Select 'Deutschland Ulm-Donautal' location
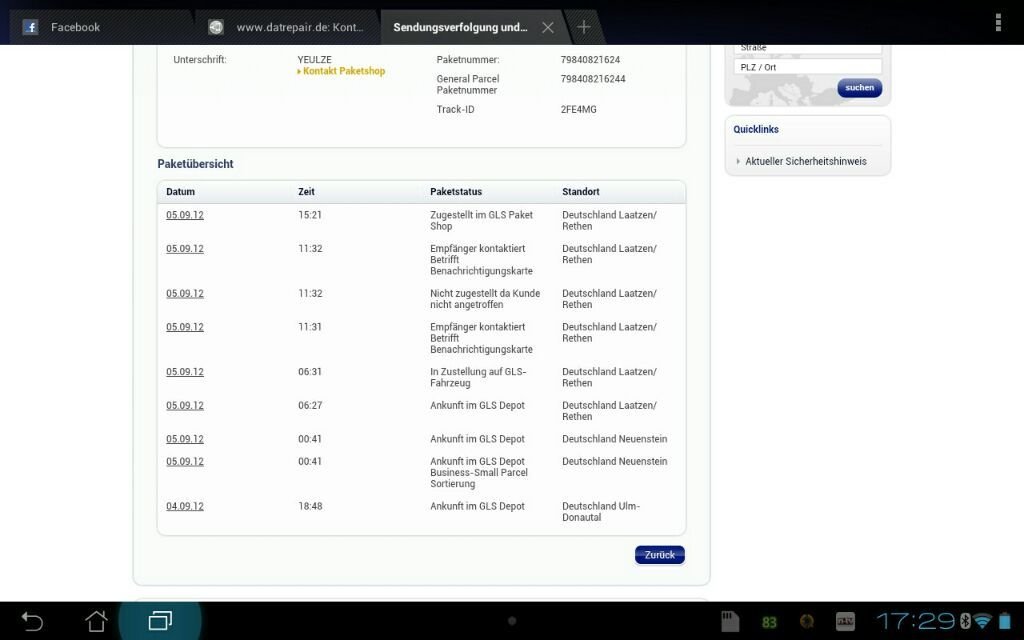 pyautogui.click(x=601, y=511)
